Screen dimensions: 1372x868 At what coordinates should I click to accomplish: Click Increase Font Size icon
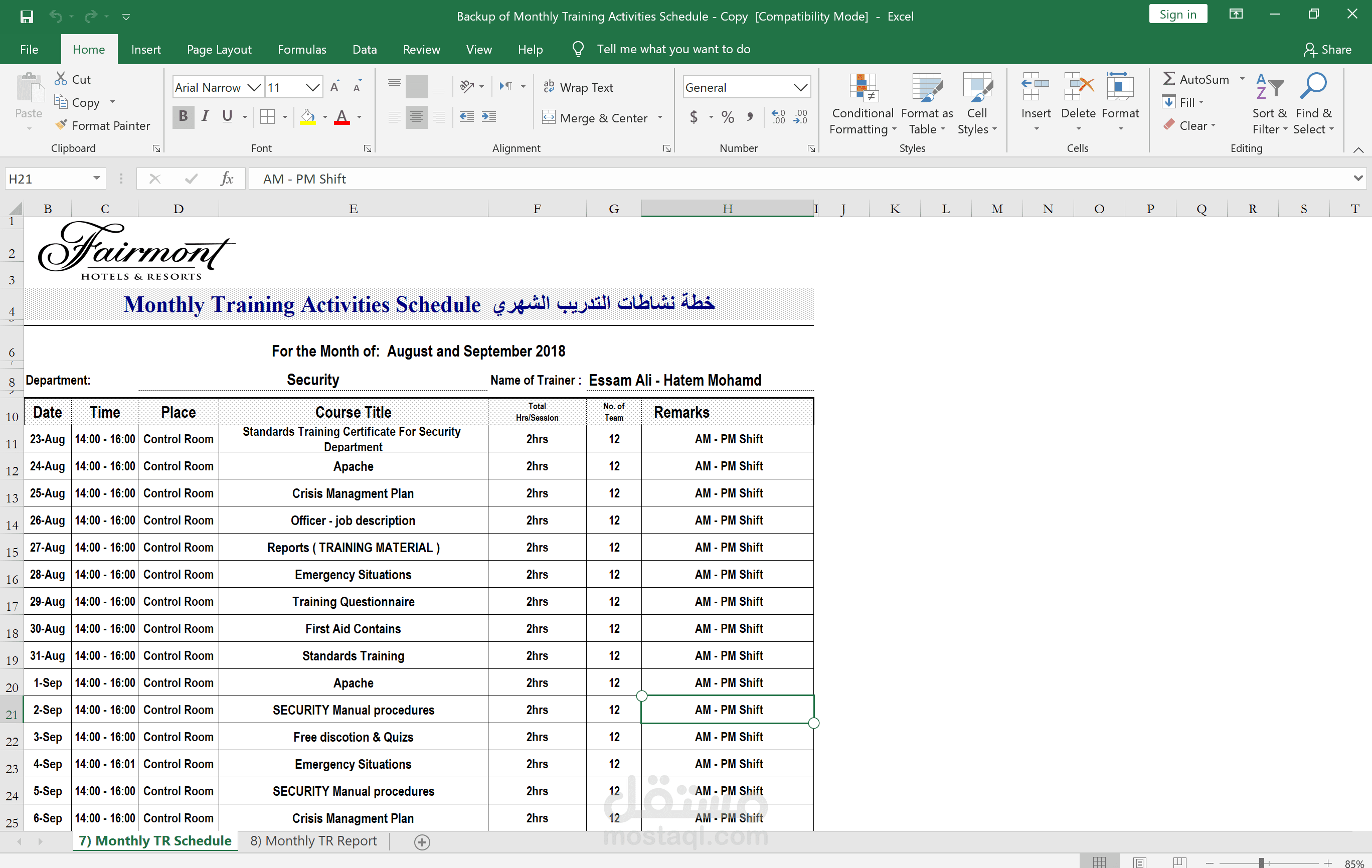pos(335,87)
